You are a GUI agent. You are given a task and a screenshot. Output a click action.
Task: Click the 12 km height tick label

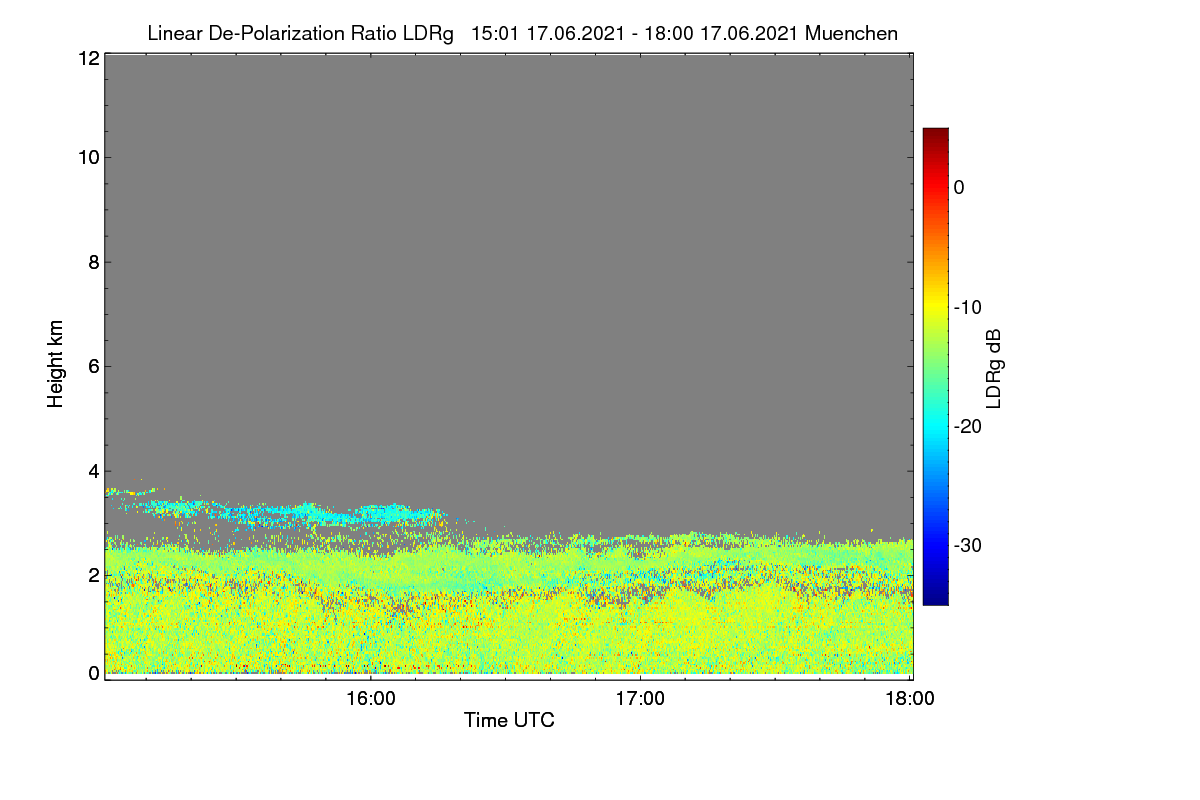point(87,58)
